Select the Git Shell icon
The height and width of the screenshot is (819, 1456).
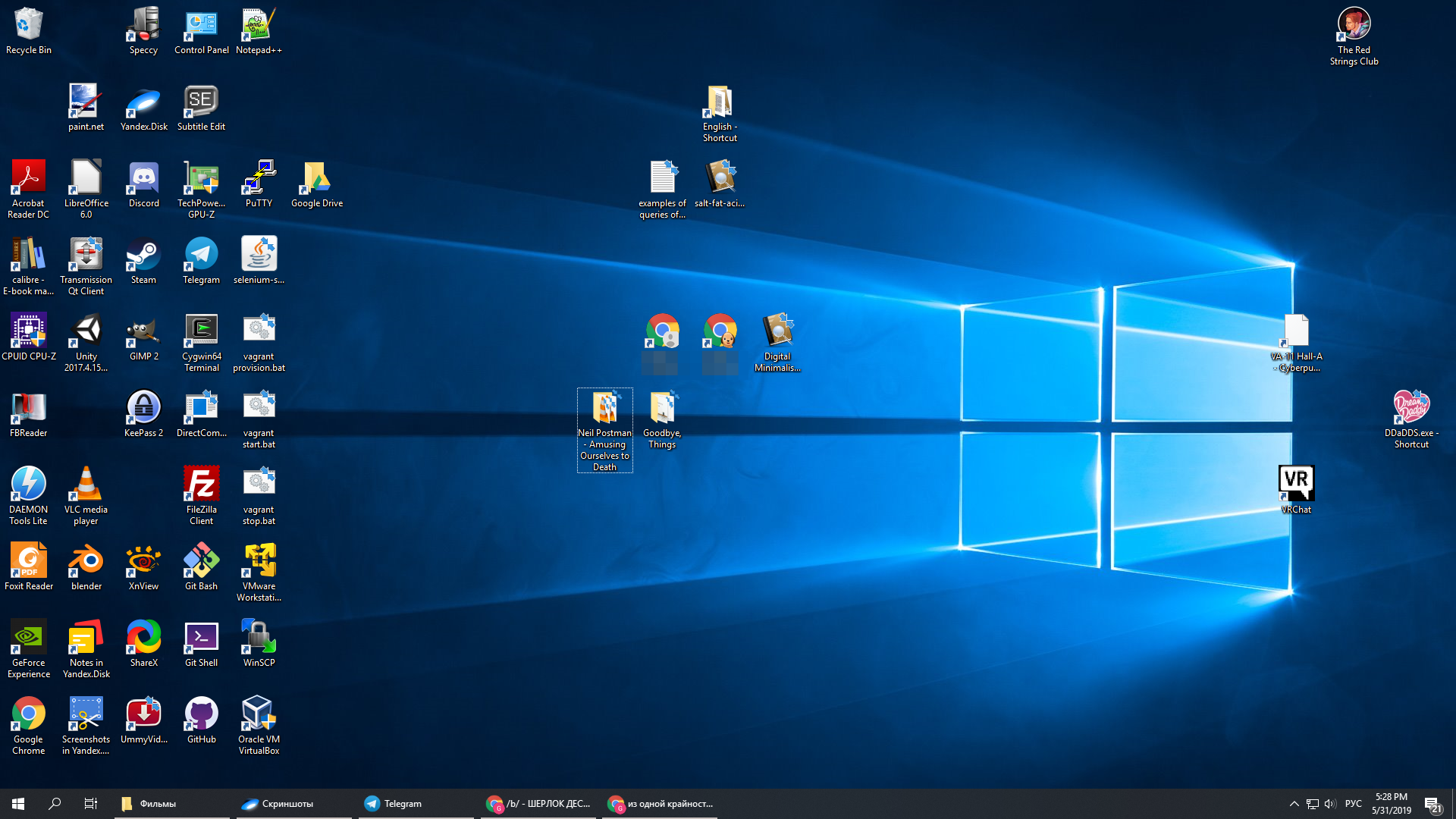tap(201, 643)
